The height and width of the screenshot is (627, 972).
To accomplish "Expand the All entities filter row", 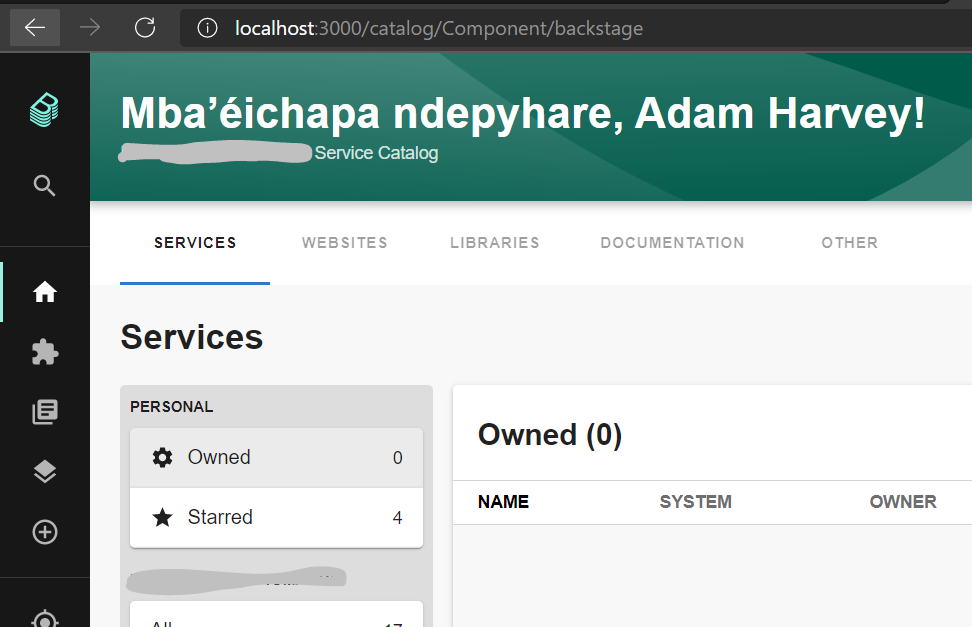I will click(x=276, y=620).
